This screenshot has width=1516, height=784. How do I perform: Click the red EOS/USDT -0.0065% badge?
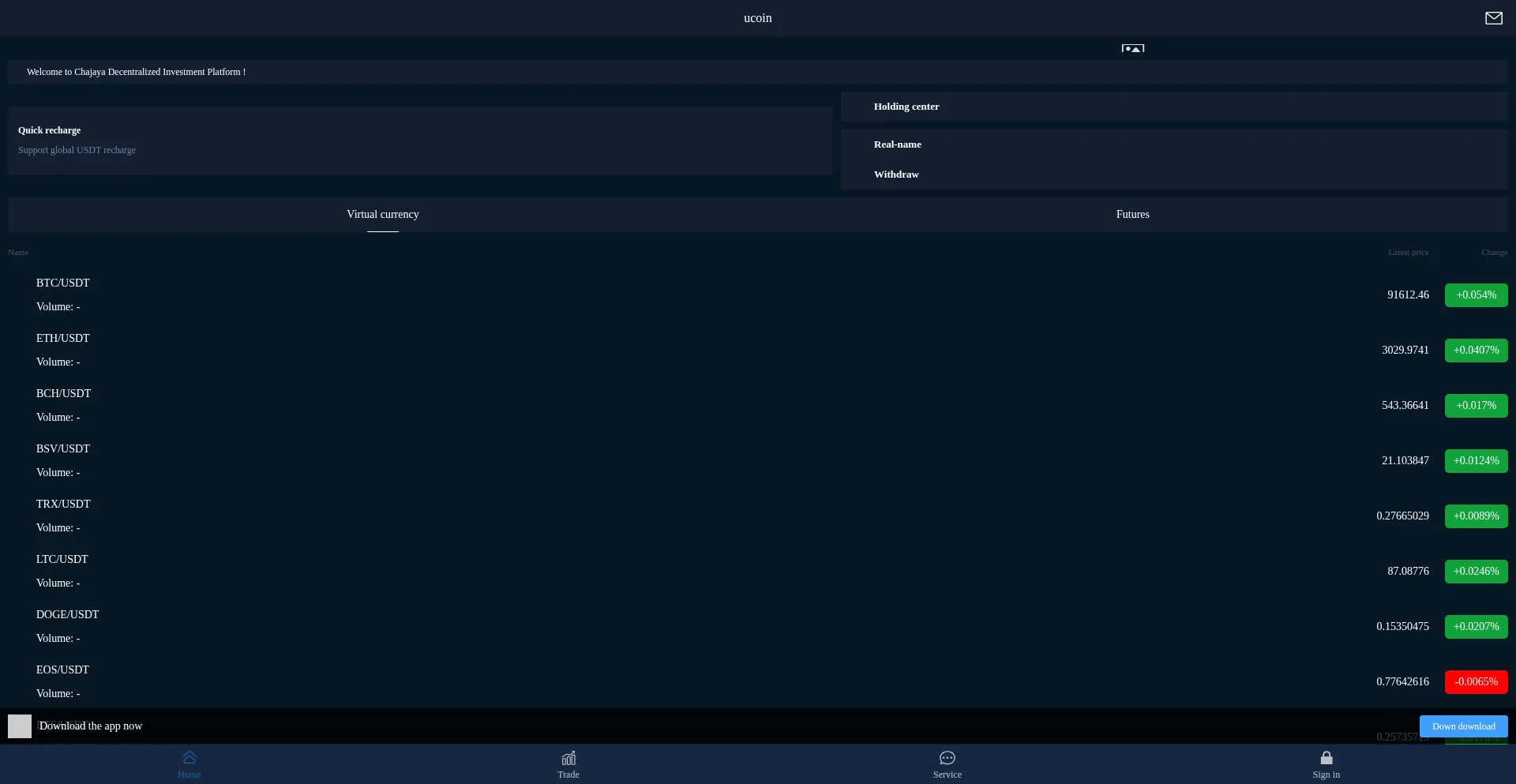(x=1476, y=682)
